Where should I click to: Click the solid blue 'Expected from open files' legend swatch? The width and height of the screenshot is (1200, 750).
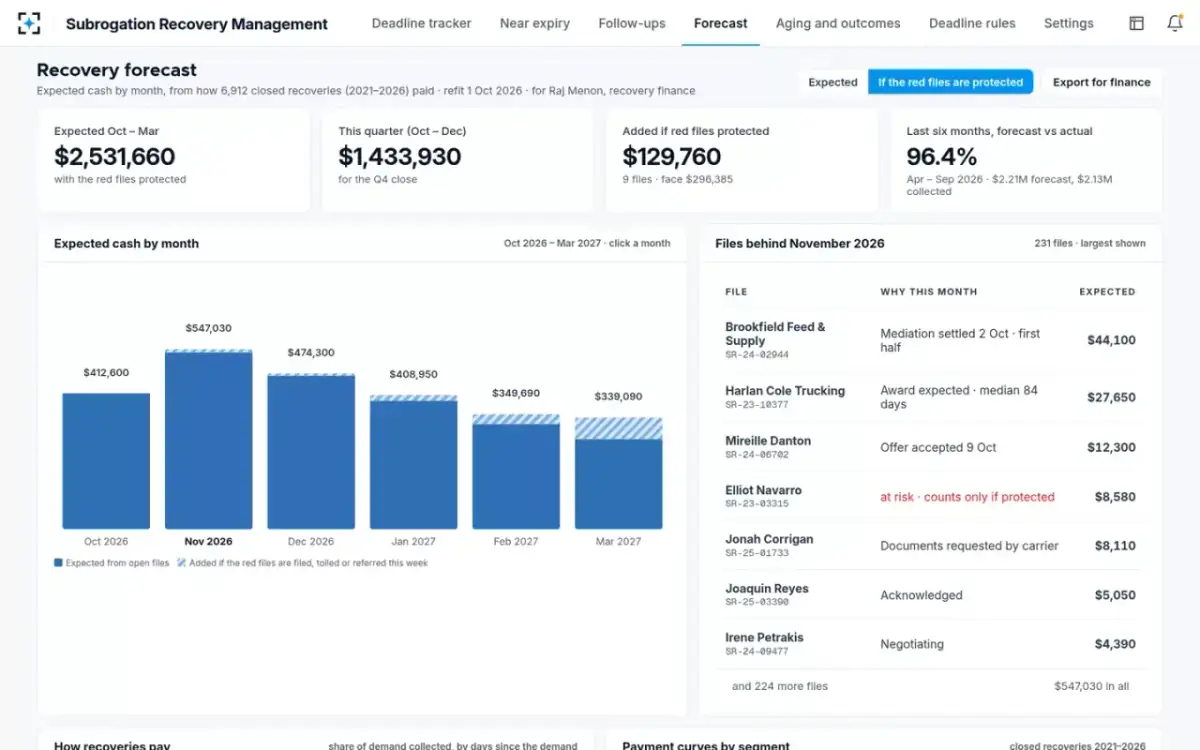coord(58,563)
